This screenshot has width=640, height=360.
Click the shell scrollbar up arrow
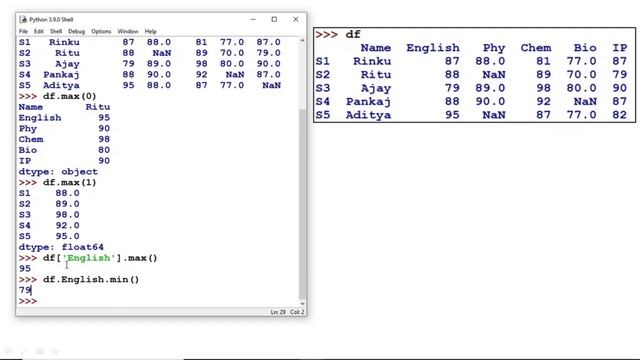pyautogui.click(x=302, y=40)
